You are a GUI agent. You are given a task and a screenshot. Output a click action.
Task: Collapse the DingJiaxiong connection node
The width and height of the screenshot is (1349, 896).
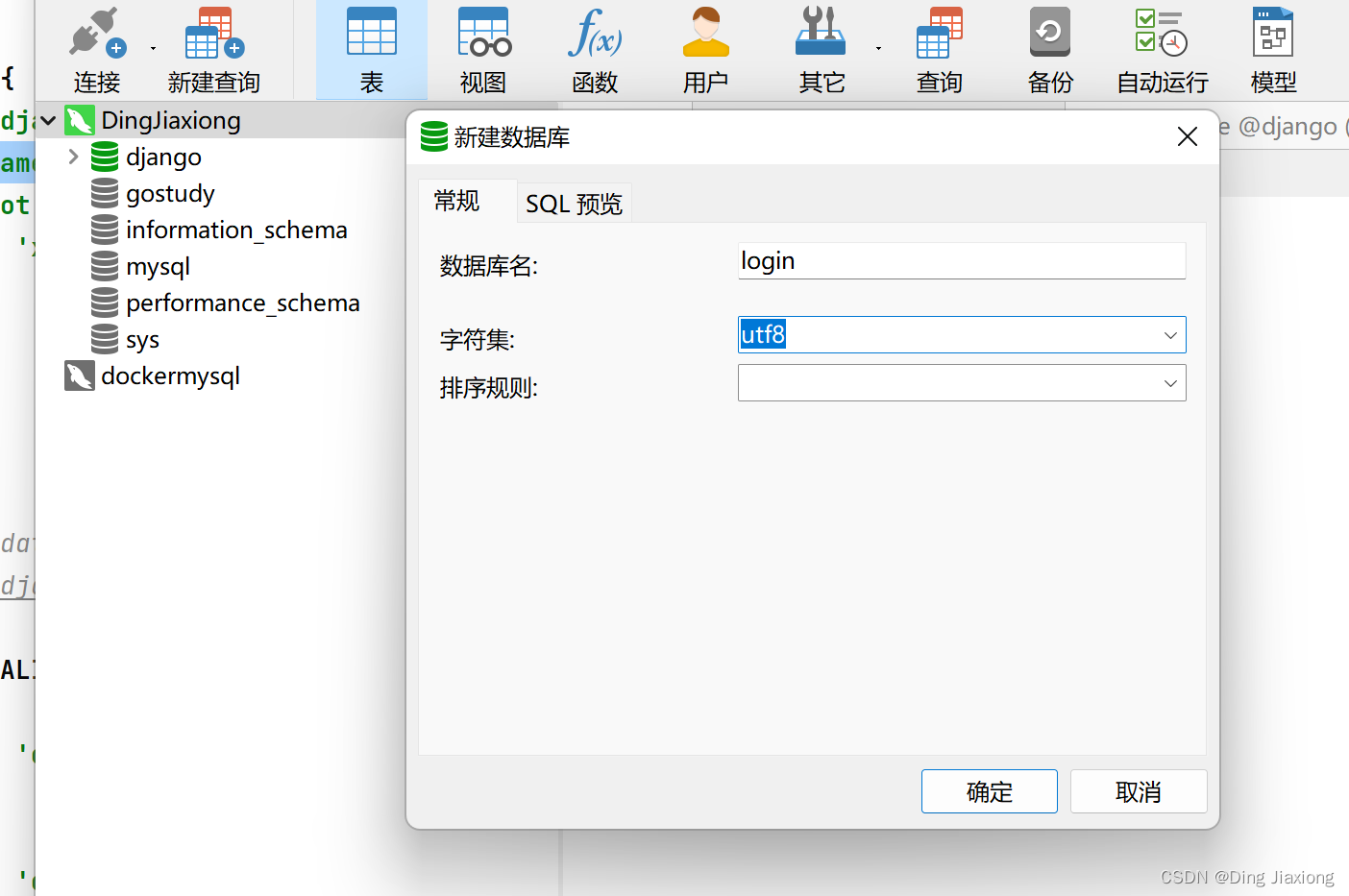tap(48, 121)
